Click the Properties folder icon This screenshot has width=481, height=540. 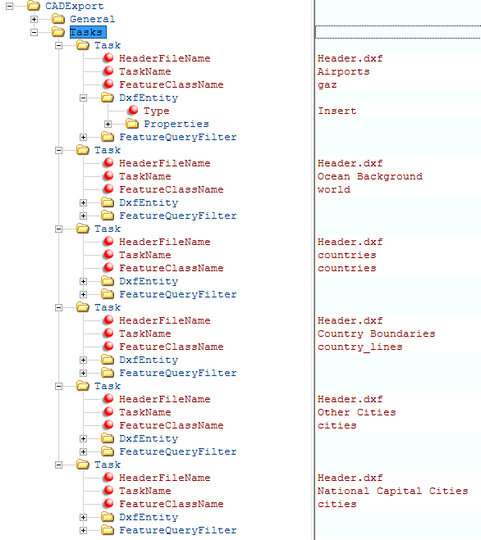click(132, 123)
